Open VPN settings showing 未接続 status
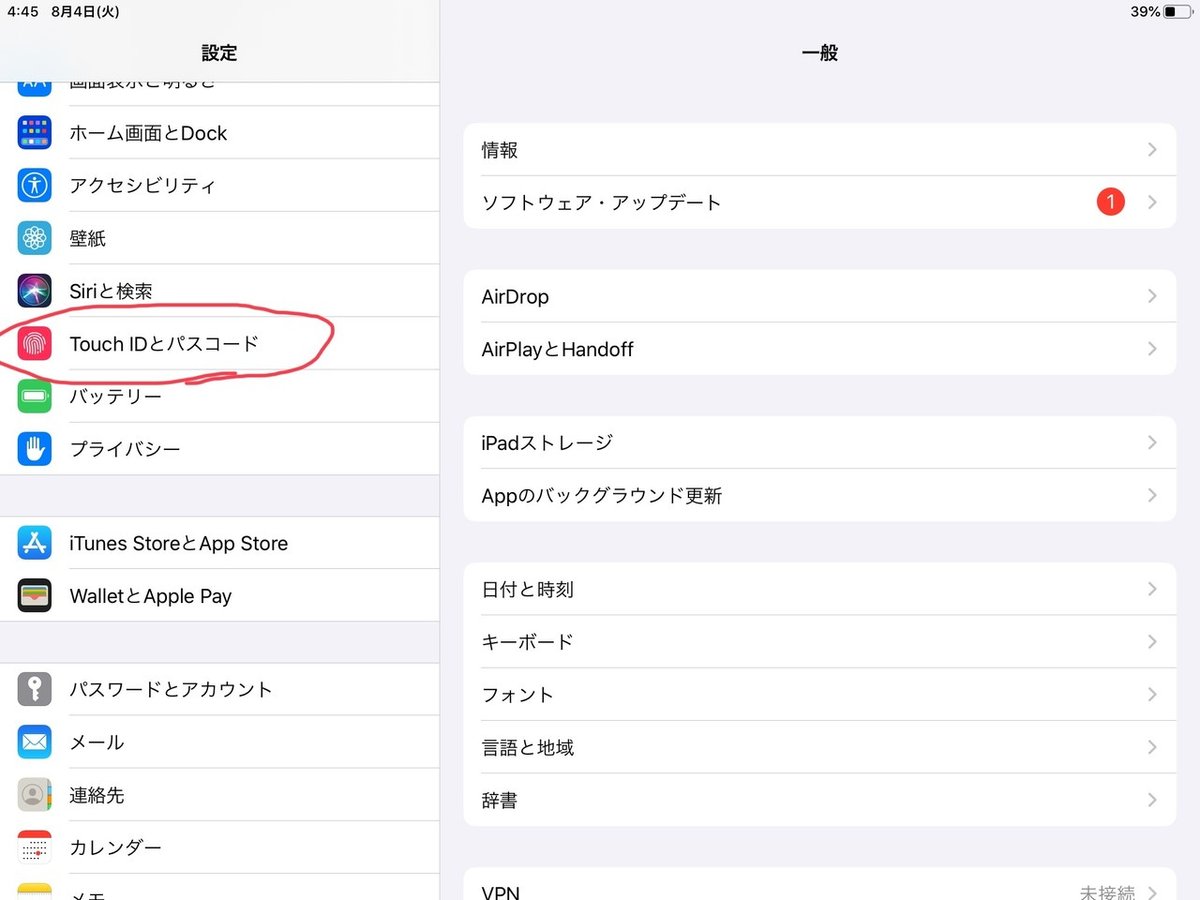The height and width of the screenshot is (900, 1200). [x=820, y=890]
